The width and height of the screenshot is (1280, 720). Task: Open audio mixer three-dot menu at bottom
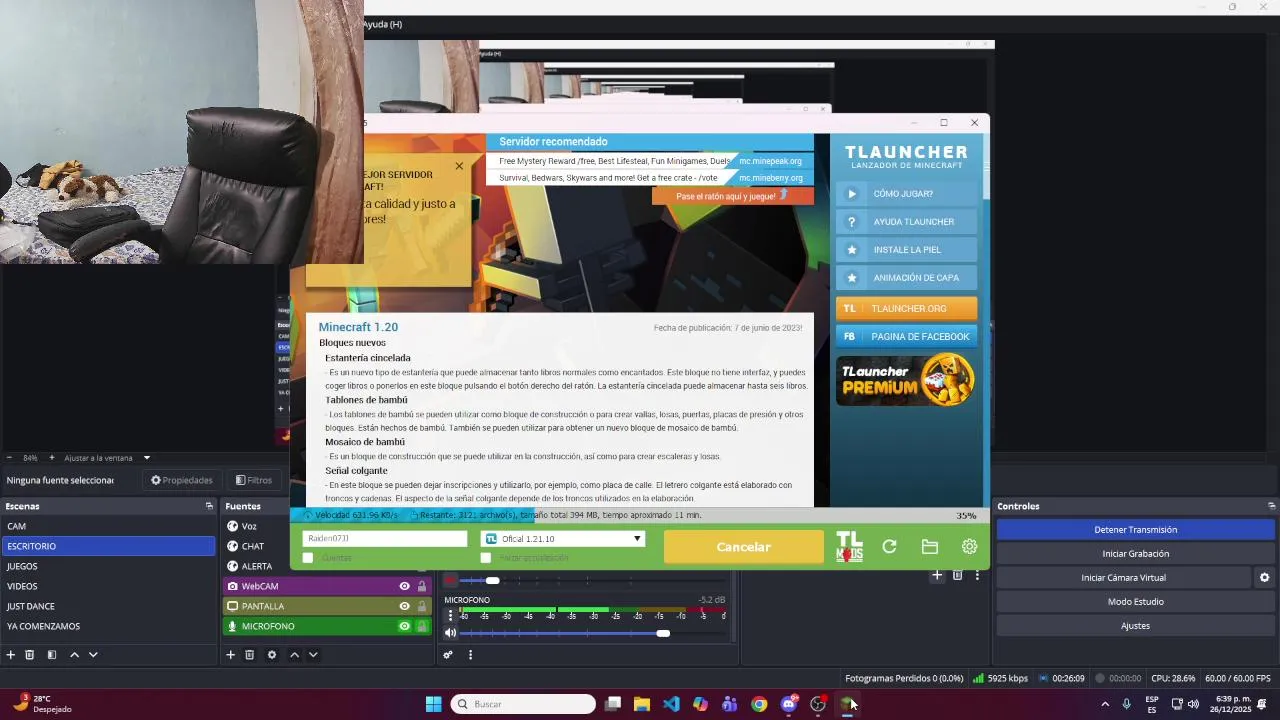470,655
